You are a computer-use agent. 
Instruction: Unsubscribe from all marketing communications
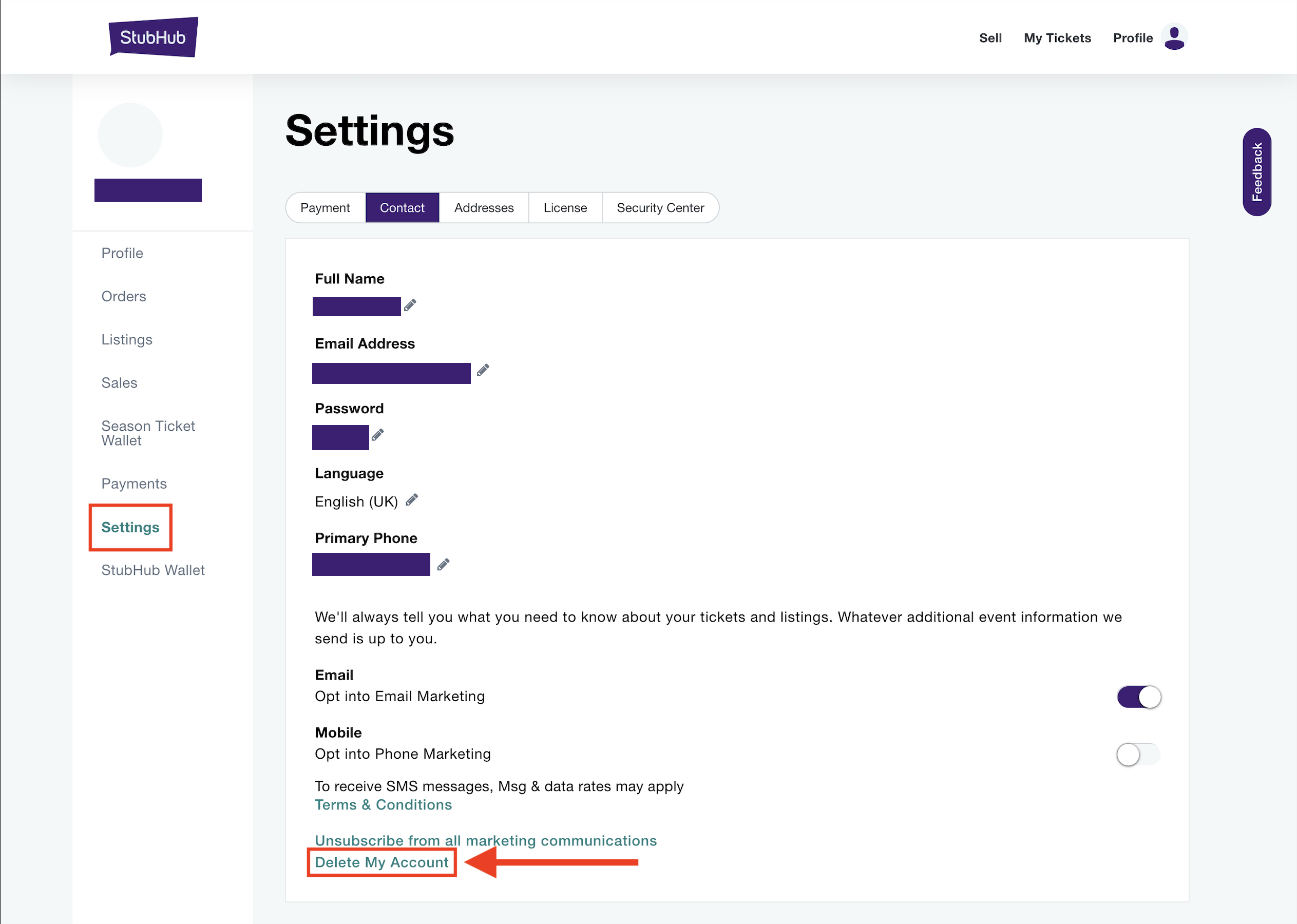click(x=486, y=840)
